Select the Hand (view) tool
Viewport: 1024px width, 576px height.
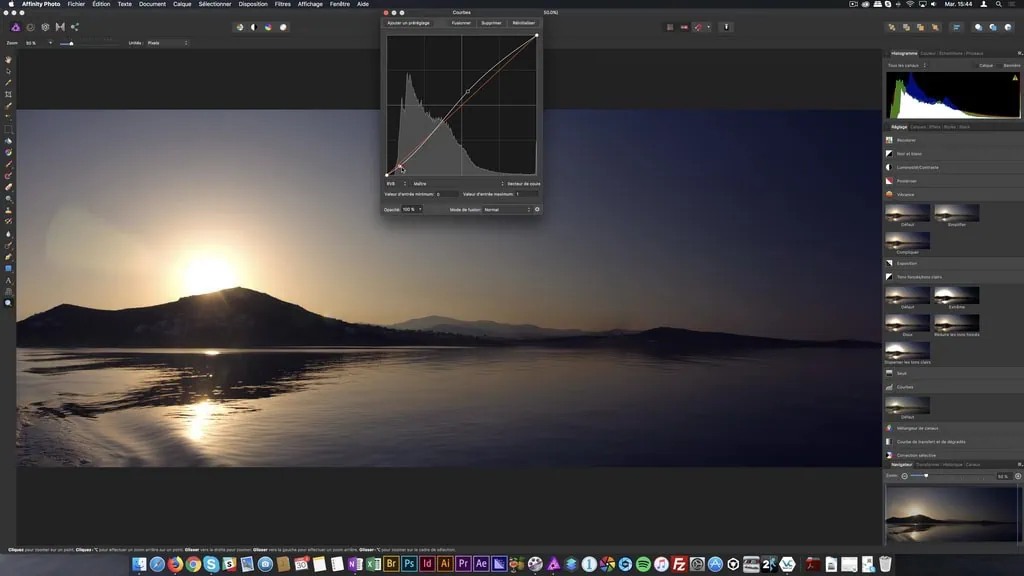coord(9,60)
